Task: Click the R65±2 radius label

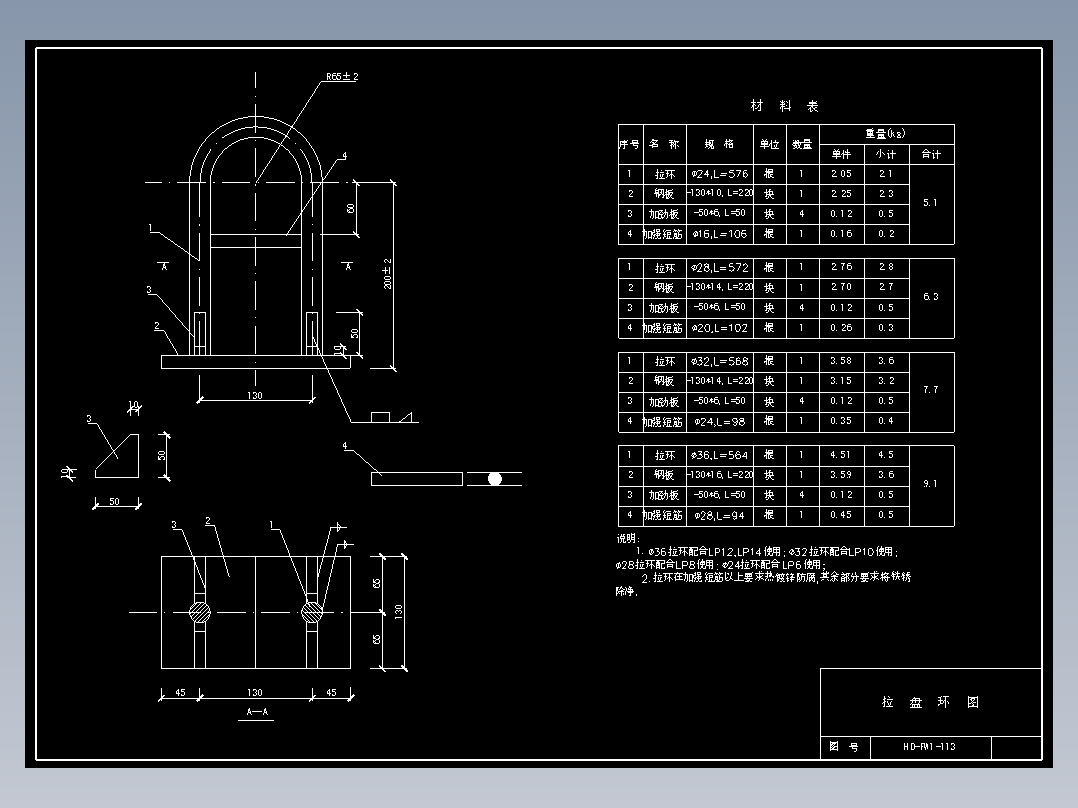Action: pos(342,76)
